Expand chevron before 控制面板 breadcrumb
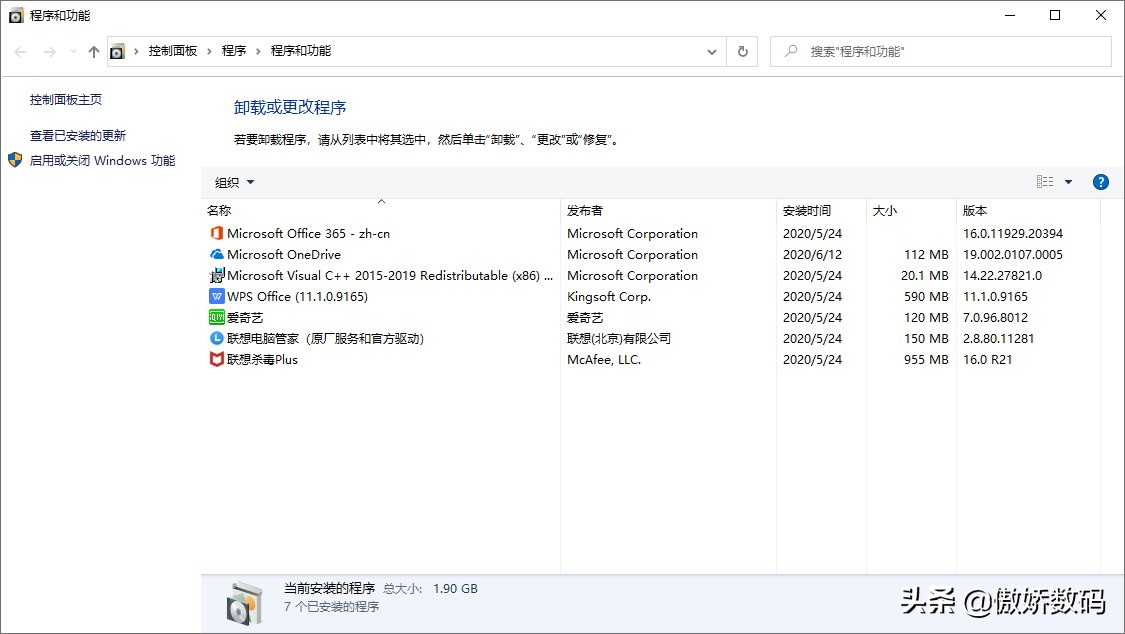This screenshot has height=634, width=1125. [136, 52]
